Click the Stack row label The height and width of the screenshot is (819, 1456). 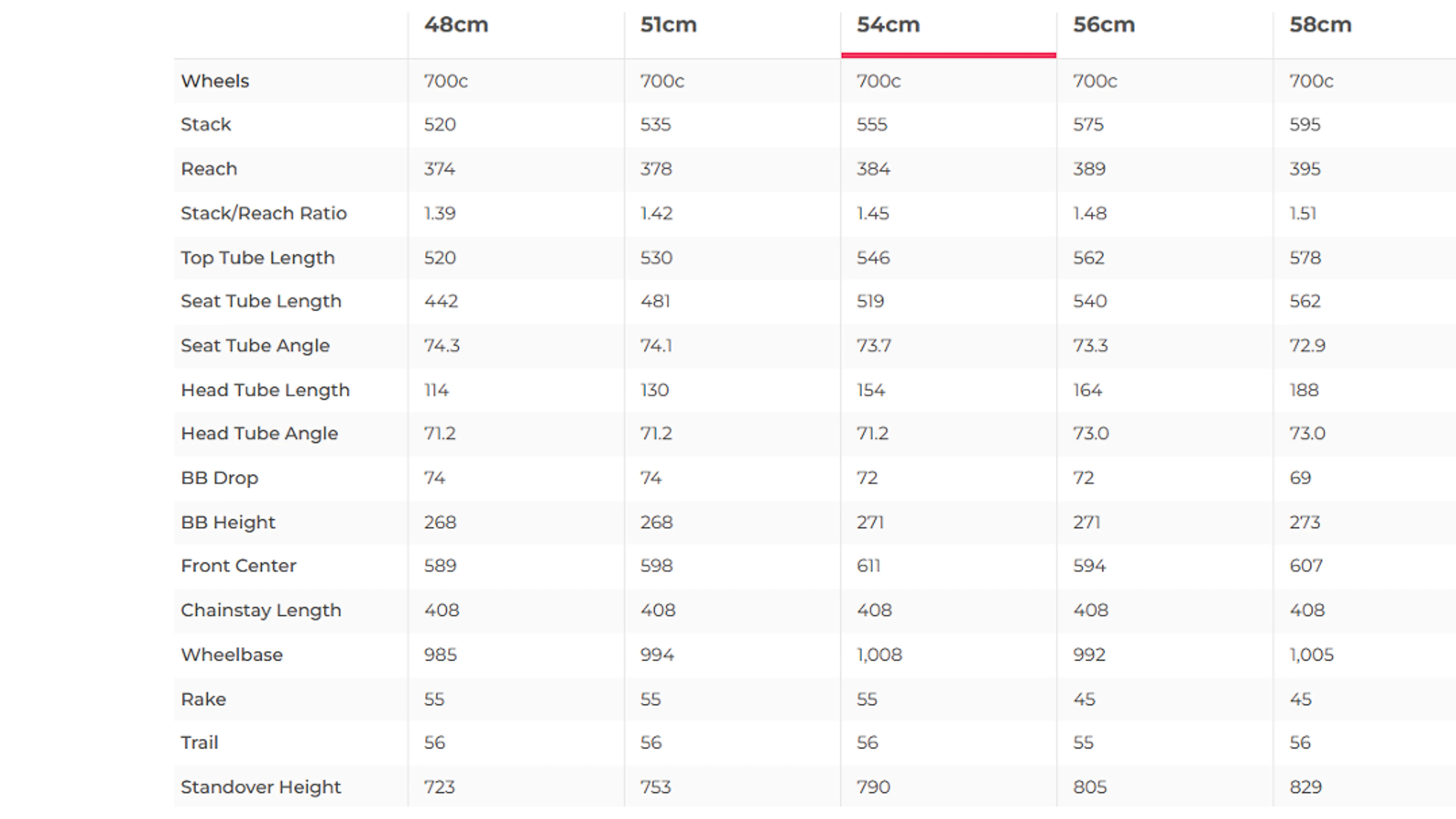point(206,124)
